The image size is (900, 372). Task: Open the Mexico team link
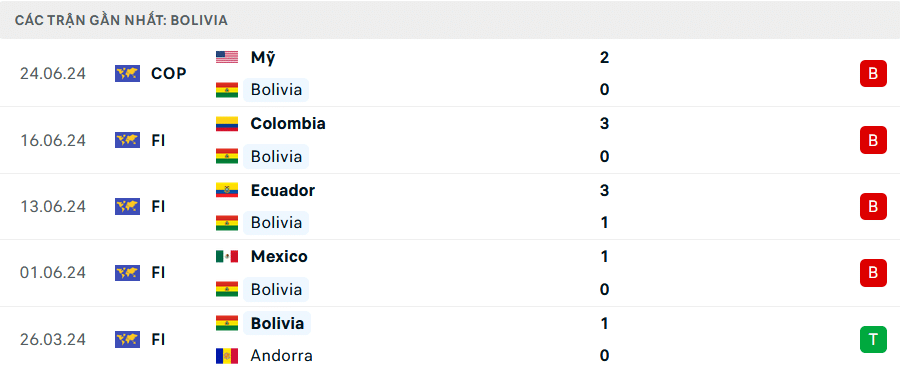[279, 257]
